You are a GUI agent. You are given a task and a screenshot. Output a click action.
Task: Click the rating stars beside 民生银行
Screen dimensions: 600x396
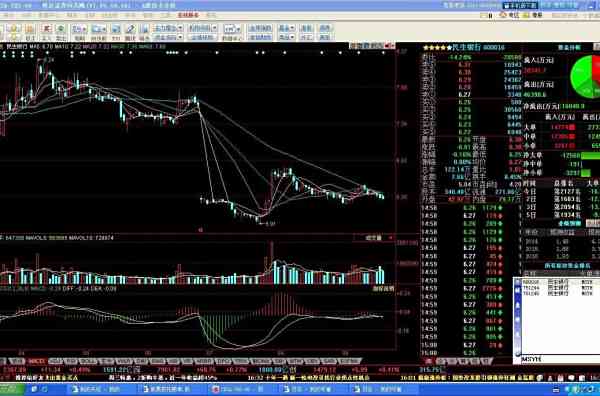437,47
